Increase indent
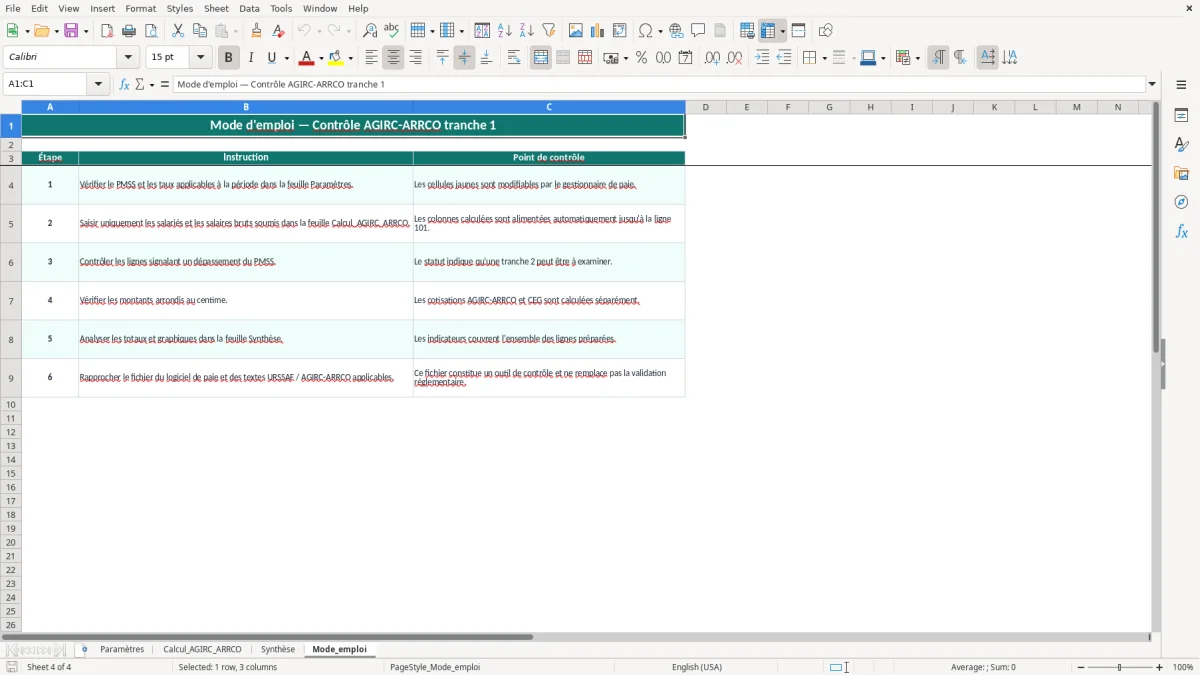 pos(762,58)
